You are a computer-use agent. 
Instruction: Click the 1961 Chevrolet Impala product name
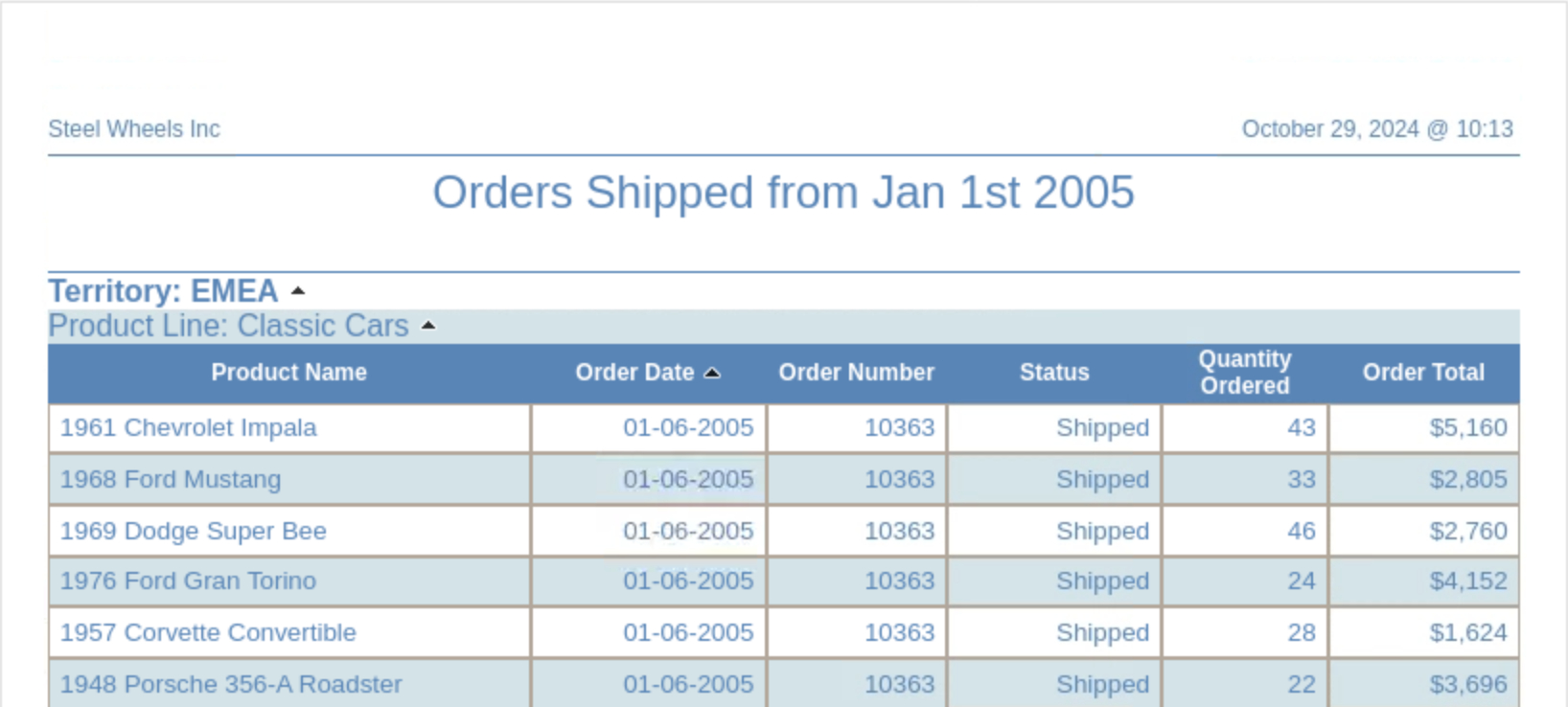pos(188,428)
